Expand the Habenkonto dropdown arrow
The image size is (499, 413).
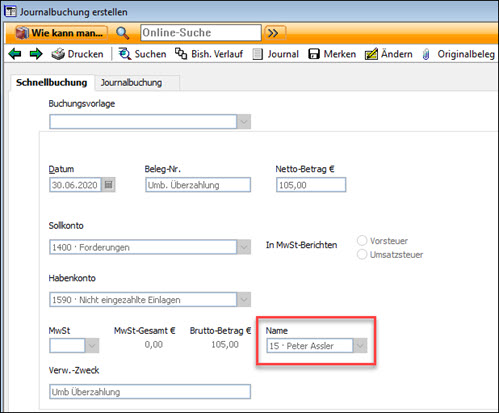[244, 300]
